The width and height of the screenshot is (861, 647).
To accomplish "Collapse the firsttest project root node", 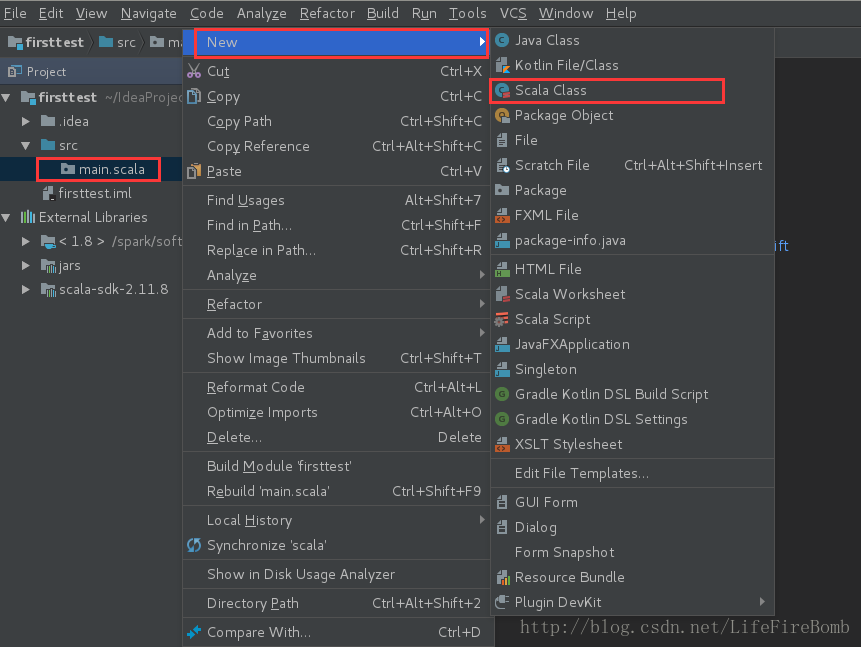I will [7, 98].
